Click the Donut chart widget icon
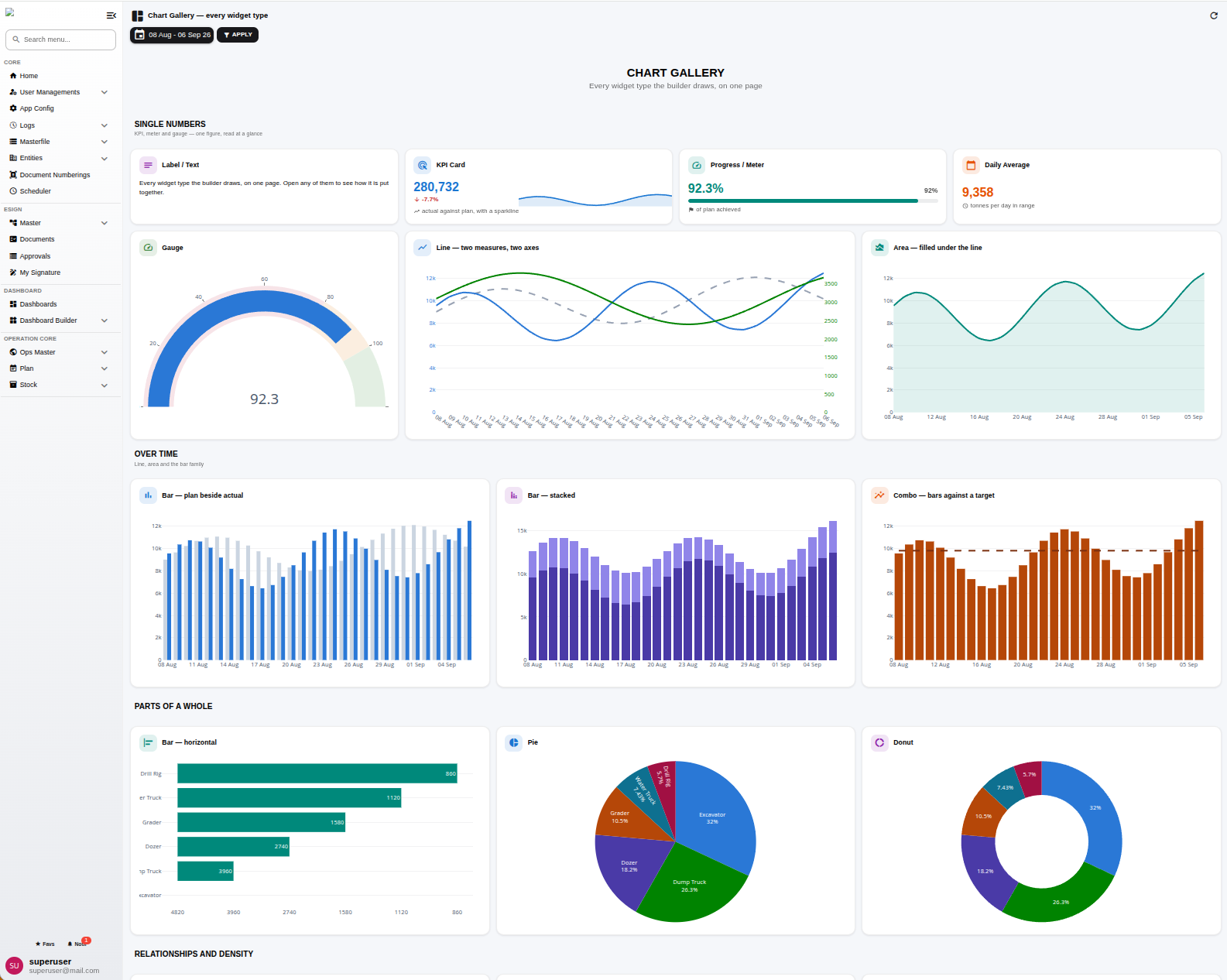This screenshot has height=980, width=1227. click(x=879, y=742)
